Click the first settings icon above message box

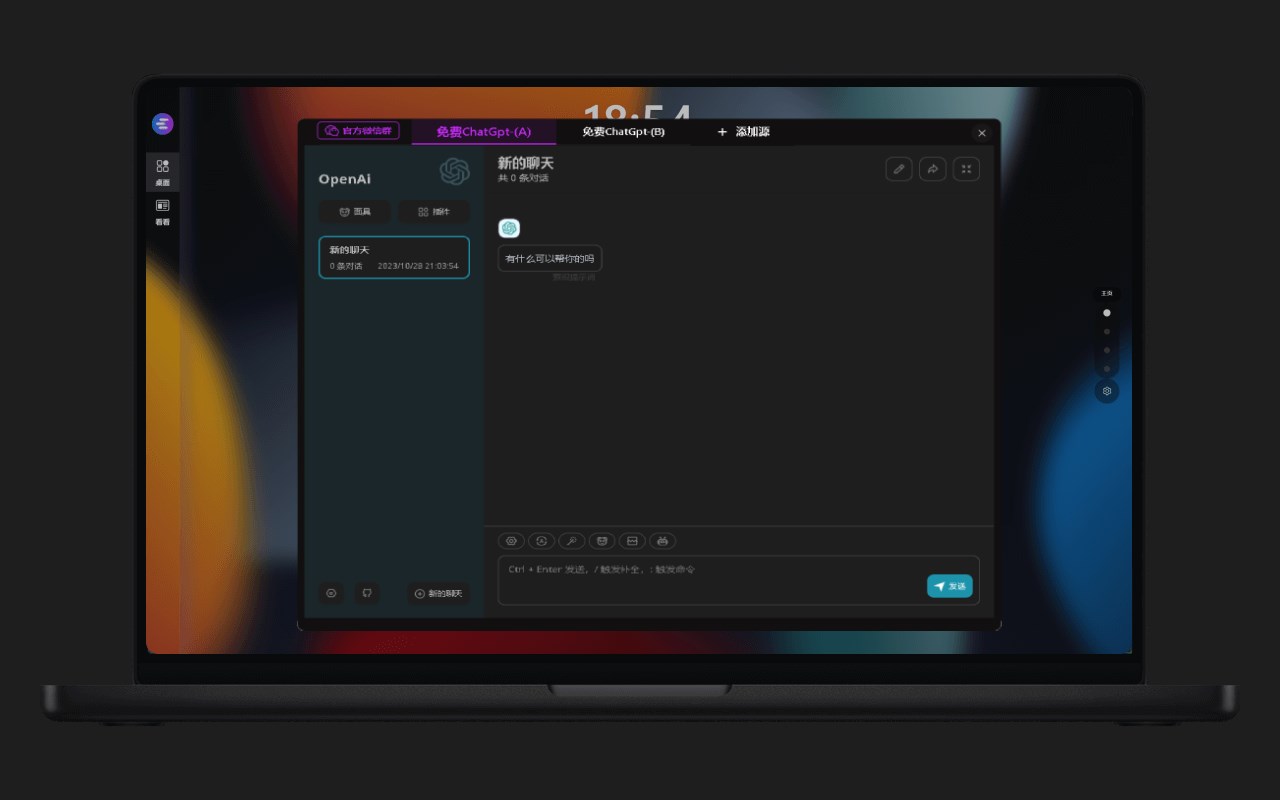point(511,541)
